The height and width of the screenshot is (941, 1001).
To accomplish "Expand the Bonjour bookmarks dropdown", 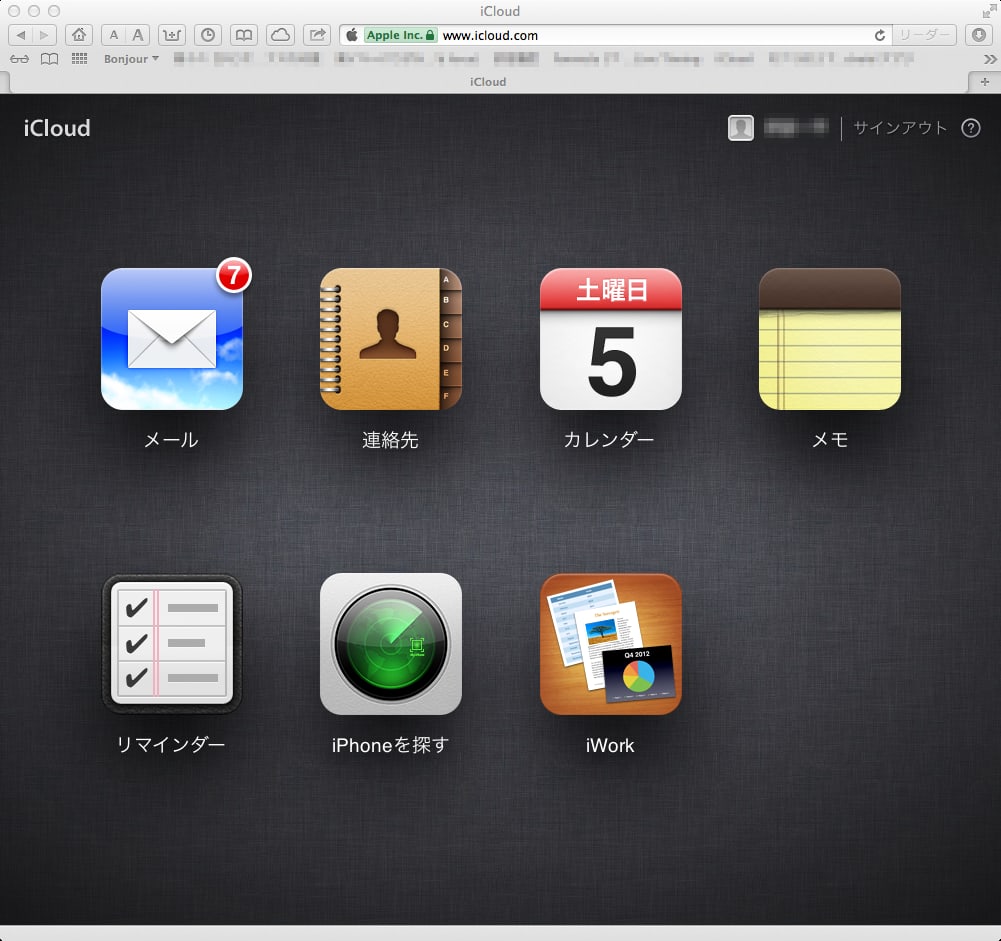I will [x=131, y=59].
